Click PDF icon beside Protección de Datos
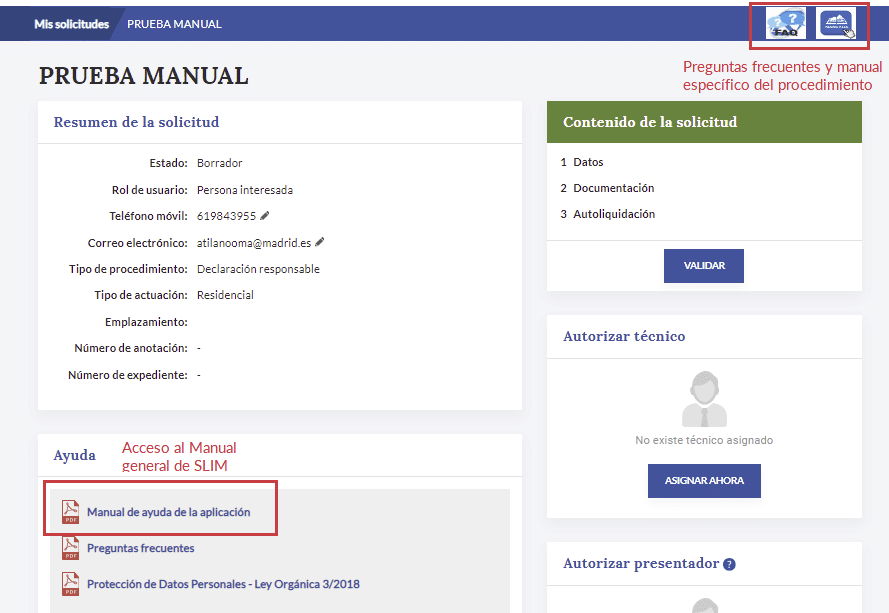The height and width of the screenshot is (613, 889). coord(70,584)
